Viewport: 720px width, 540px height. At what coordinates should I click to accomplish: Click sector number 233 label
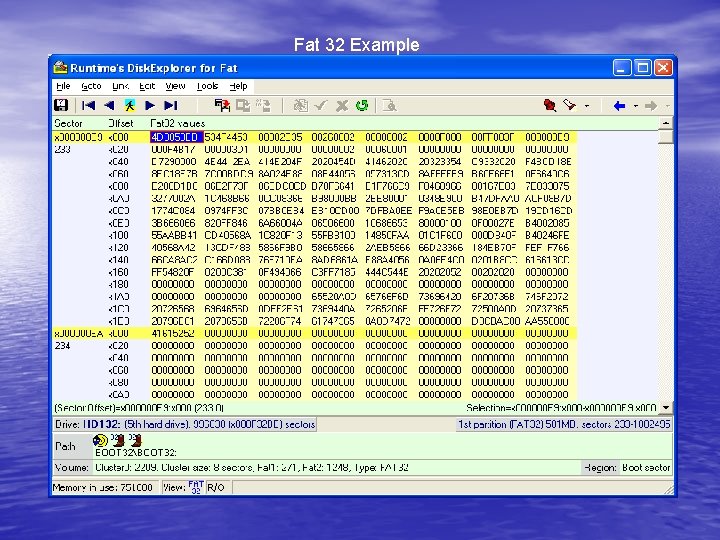click(x=62, y=149)
